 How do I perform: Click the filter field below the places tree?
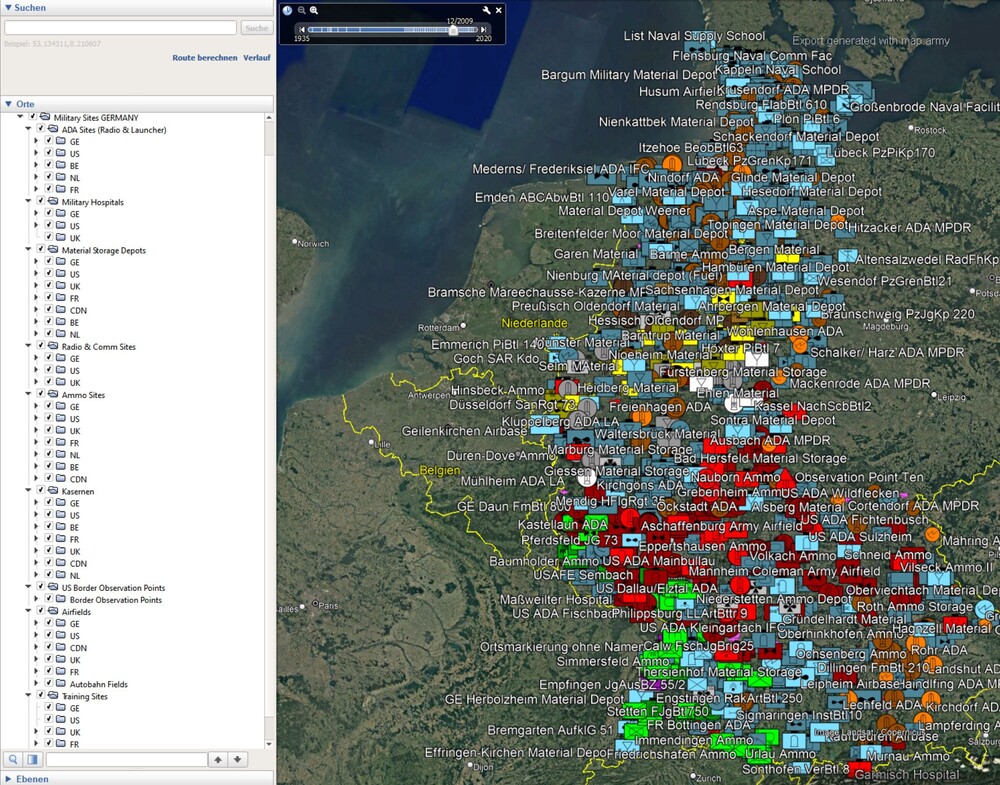point(126,759)
